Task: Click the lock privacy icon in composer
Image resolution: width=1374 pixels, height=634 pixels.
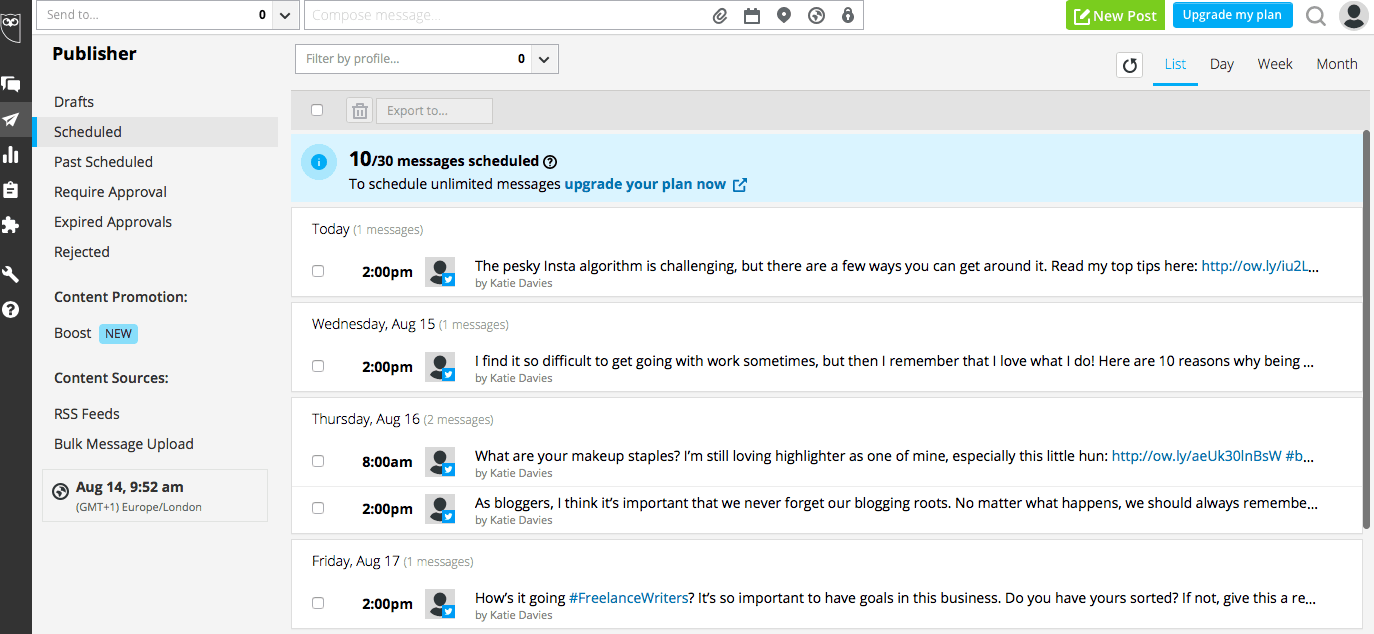Action: click(848, 15)
